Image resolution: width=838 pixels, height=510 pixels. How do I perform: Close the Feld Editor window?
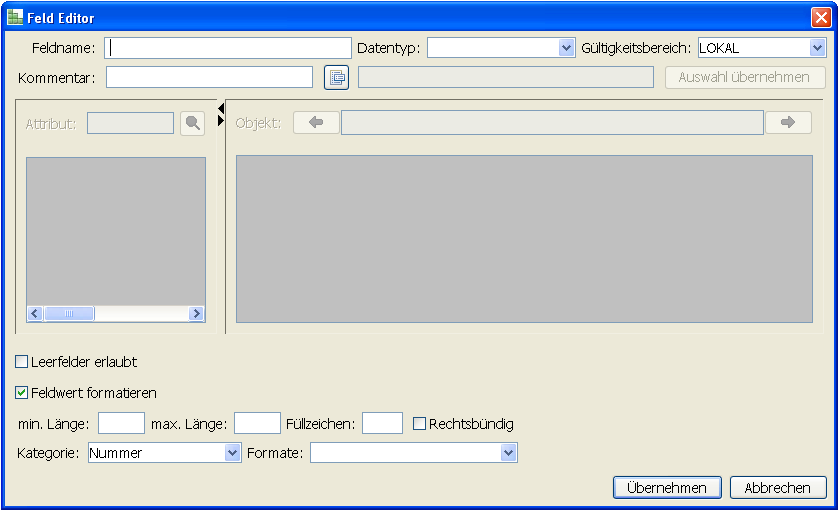click(x=820, y=17)
